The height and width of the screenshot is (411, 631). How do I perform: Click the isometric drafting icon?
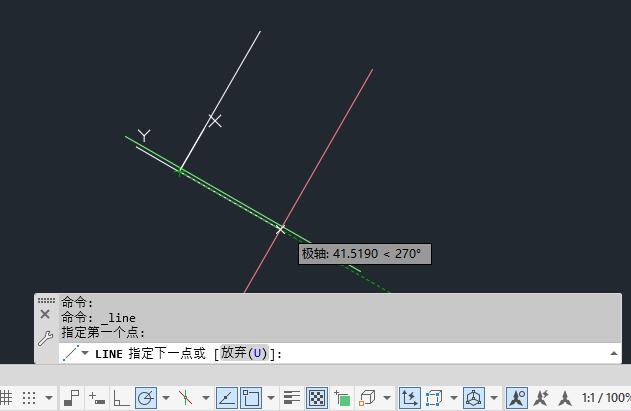click(x=186, y=398)
